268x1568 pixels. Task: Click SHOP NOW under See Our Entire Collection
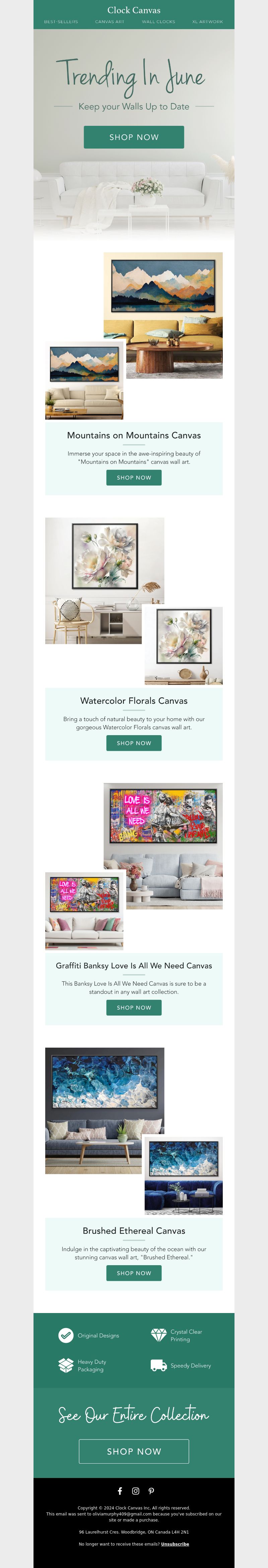134,1451
